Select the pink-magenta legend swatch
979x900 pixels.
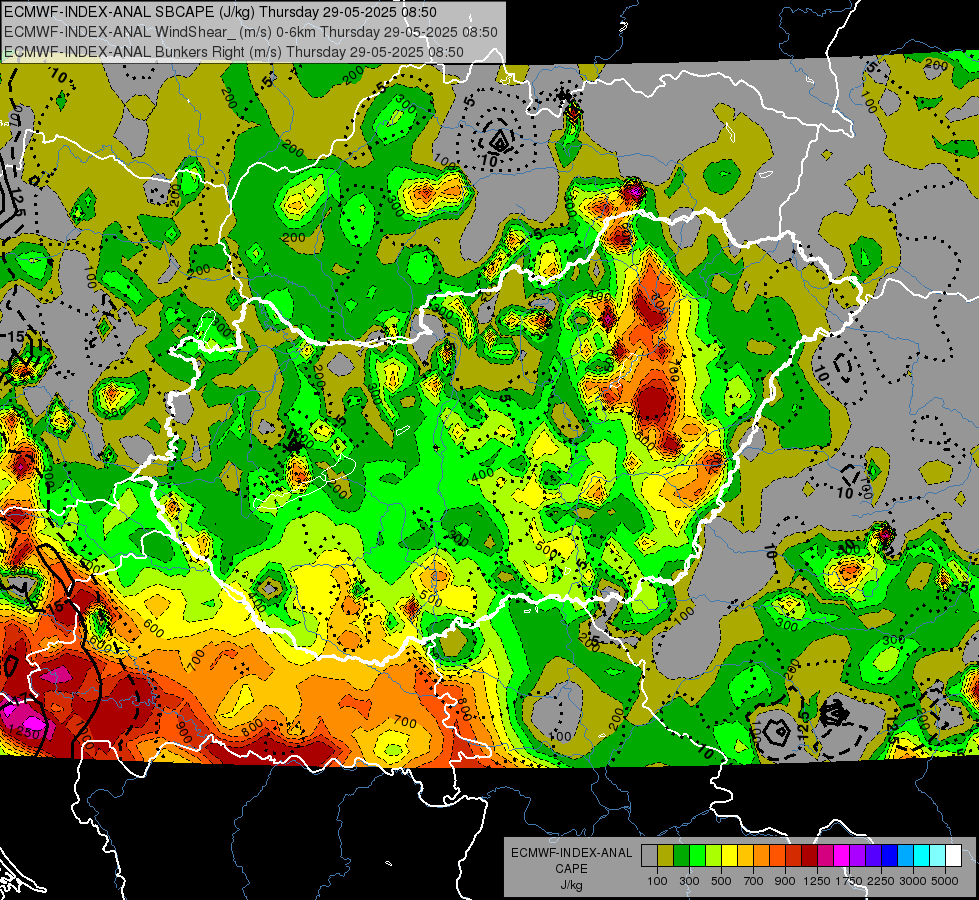(x=825, y=856)
